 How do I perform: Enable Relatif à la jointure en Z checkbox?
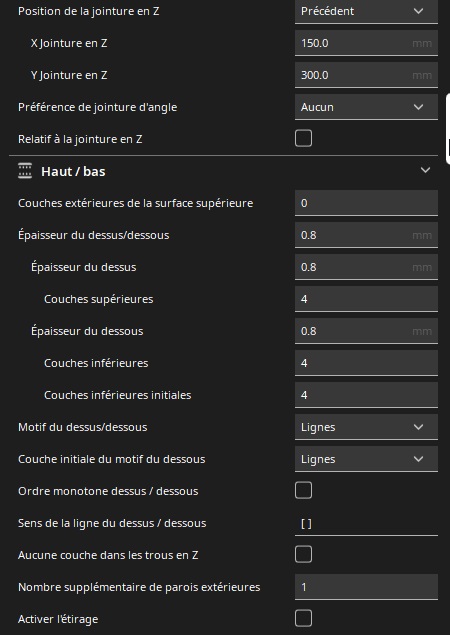pos(303,139)
